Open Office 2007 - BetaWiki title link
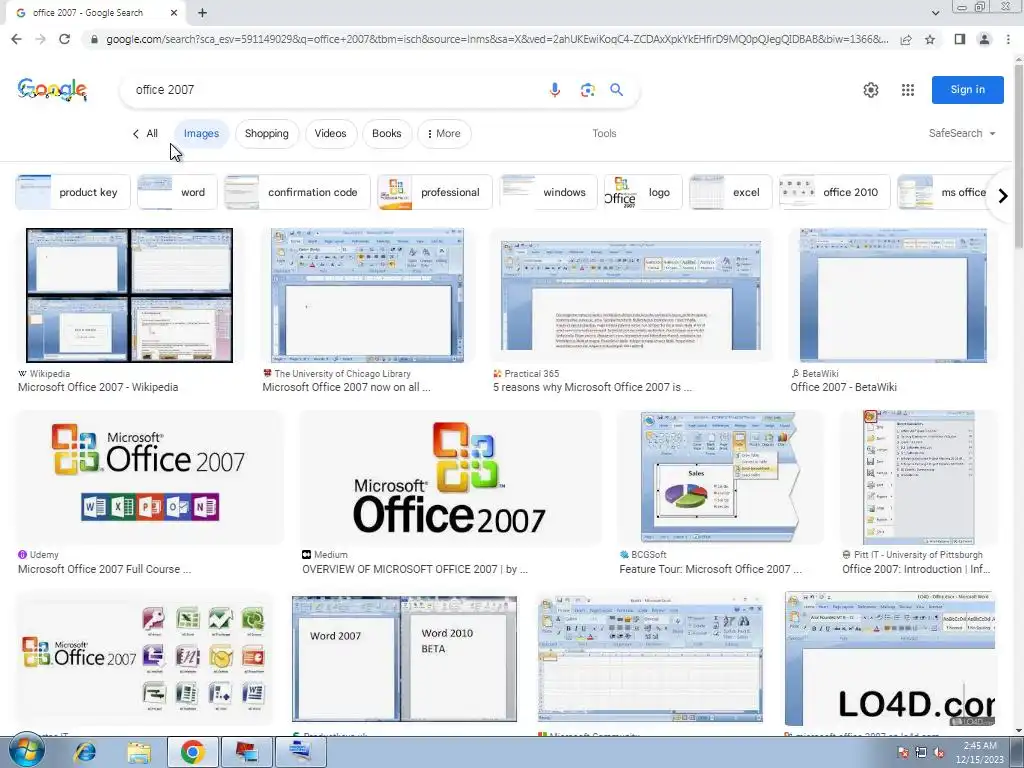The width and height of the screenshot is (1024, 768). tap(843, 387)
